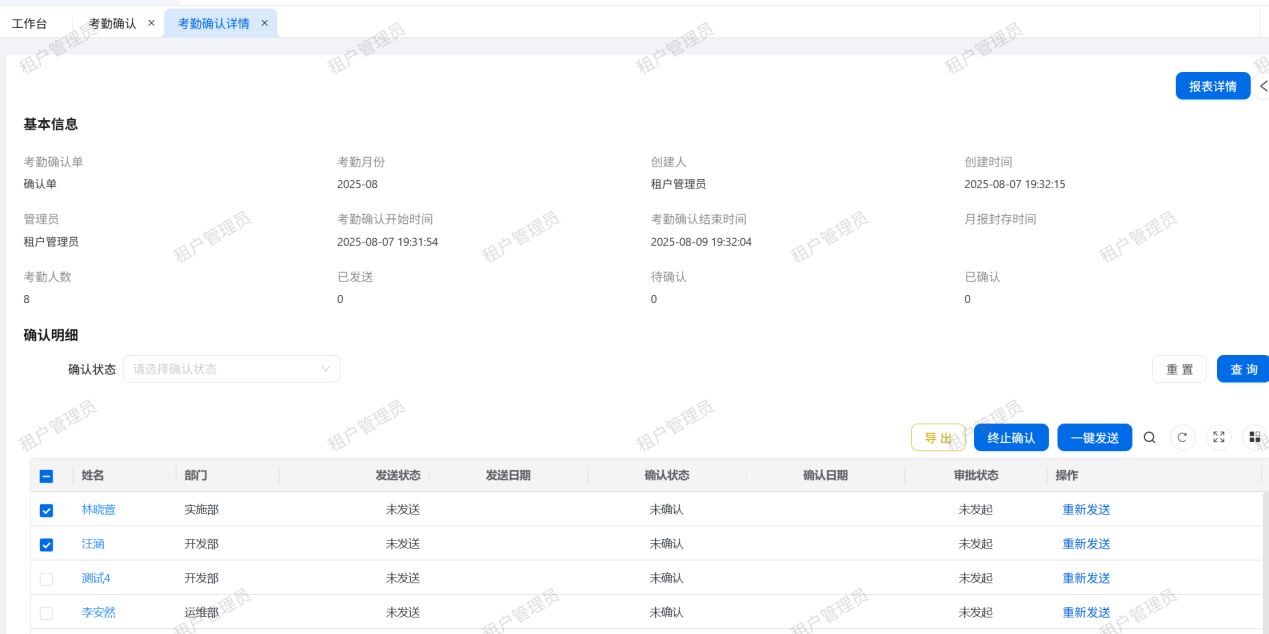The height and width of the screenshot is (634, 1269).
Task: Close the 考勤确认 tab
Action: point(151,23)
